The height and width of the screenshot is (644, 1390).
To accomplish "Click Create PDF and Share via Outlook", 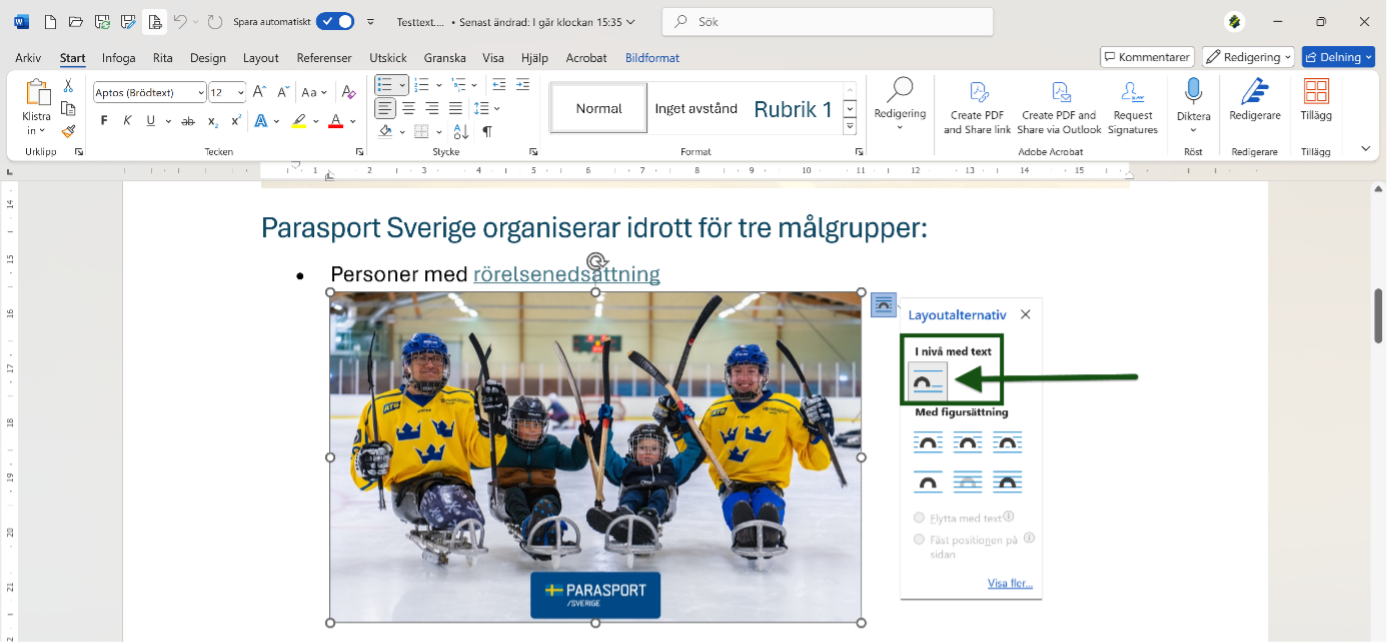I will pos(1059,108).
